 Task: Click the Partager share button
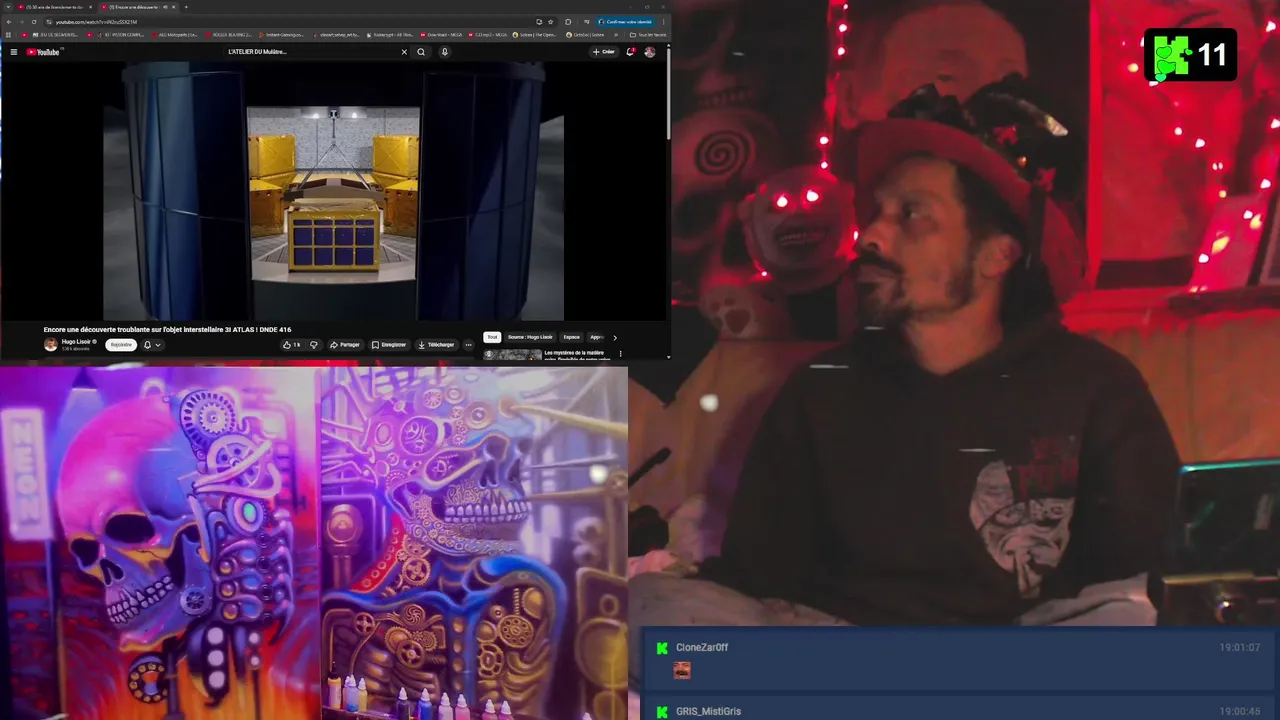(345, 345)
